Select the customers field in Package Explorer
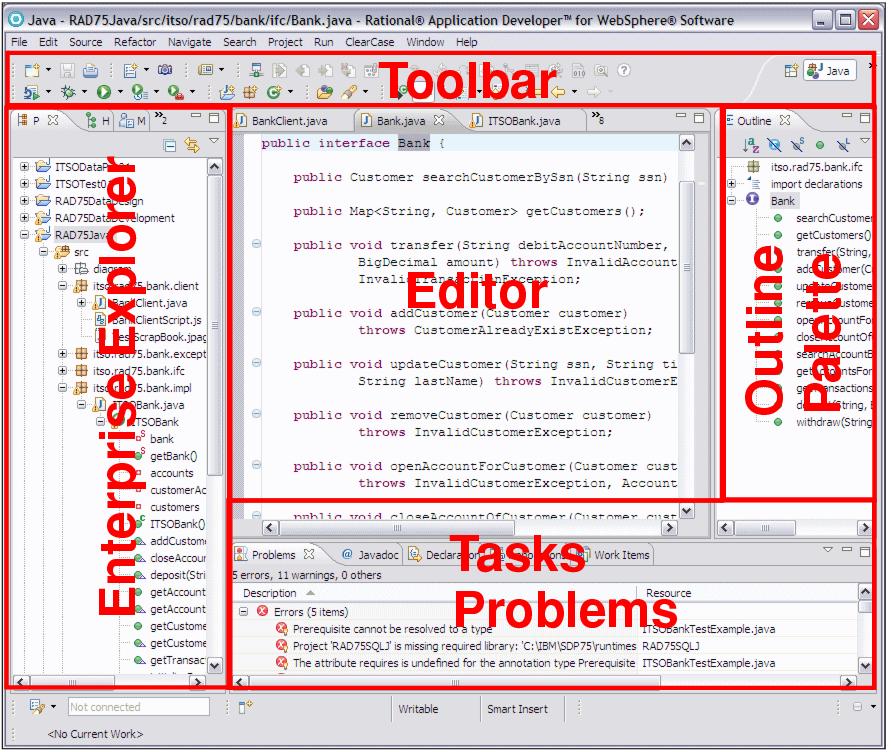This screenshot has height=752, width=891. point(174,506)
